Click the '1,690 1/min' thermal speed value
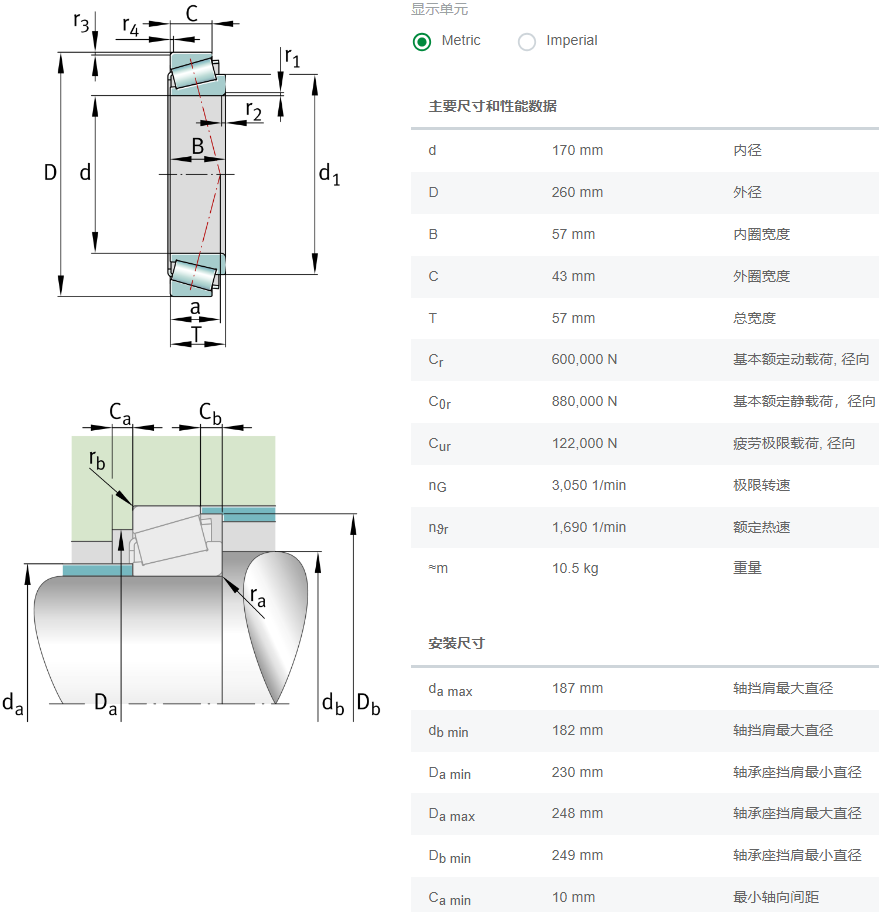This screenshot has width=879, height=912. (589, 527)
